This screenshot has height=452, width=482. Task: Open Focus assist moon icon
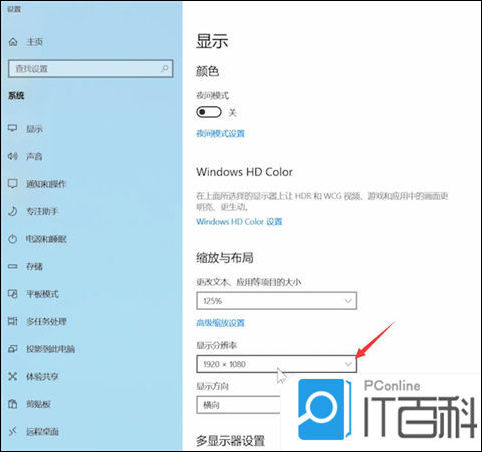click(x=13, y=211)
